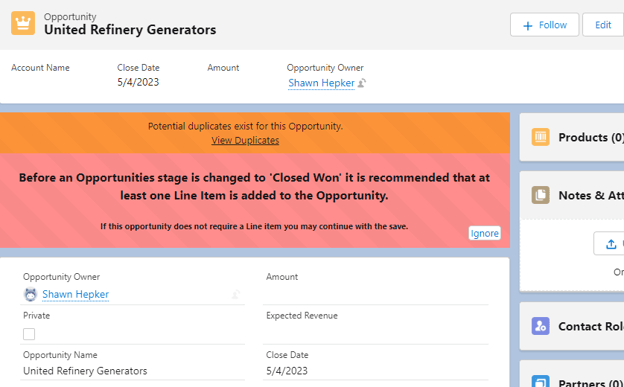Open the View Duplicates link
Screen dimensions: 624x387
(245, 140)
